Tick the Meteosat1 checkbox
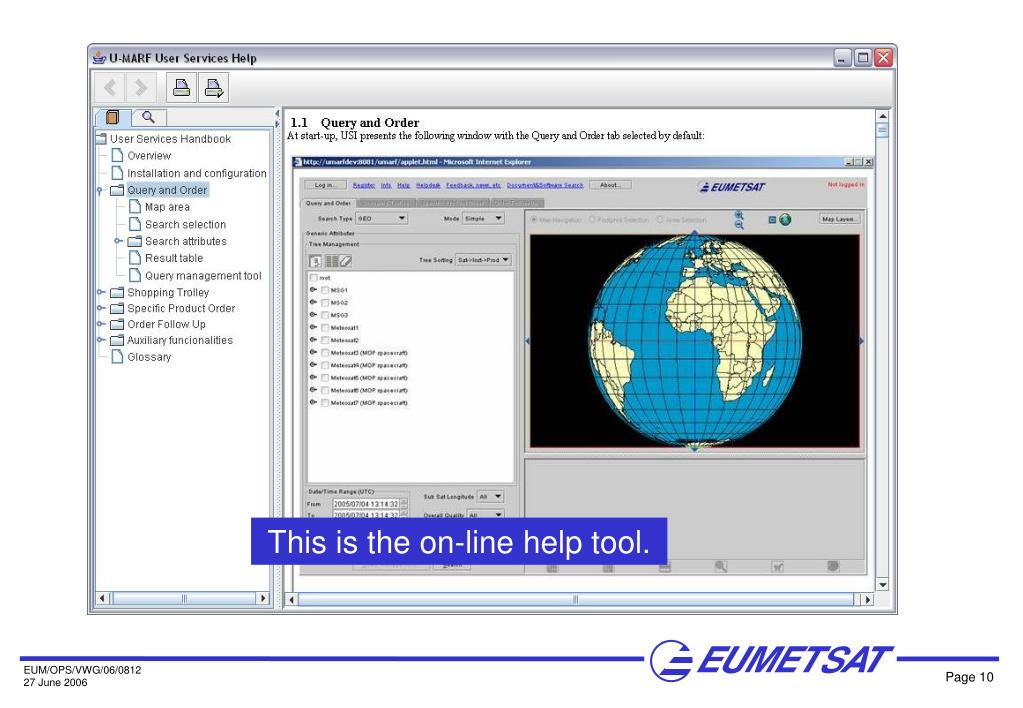This screenshot has width=1023, height=708. (x=325, y=328)
